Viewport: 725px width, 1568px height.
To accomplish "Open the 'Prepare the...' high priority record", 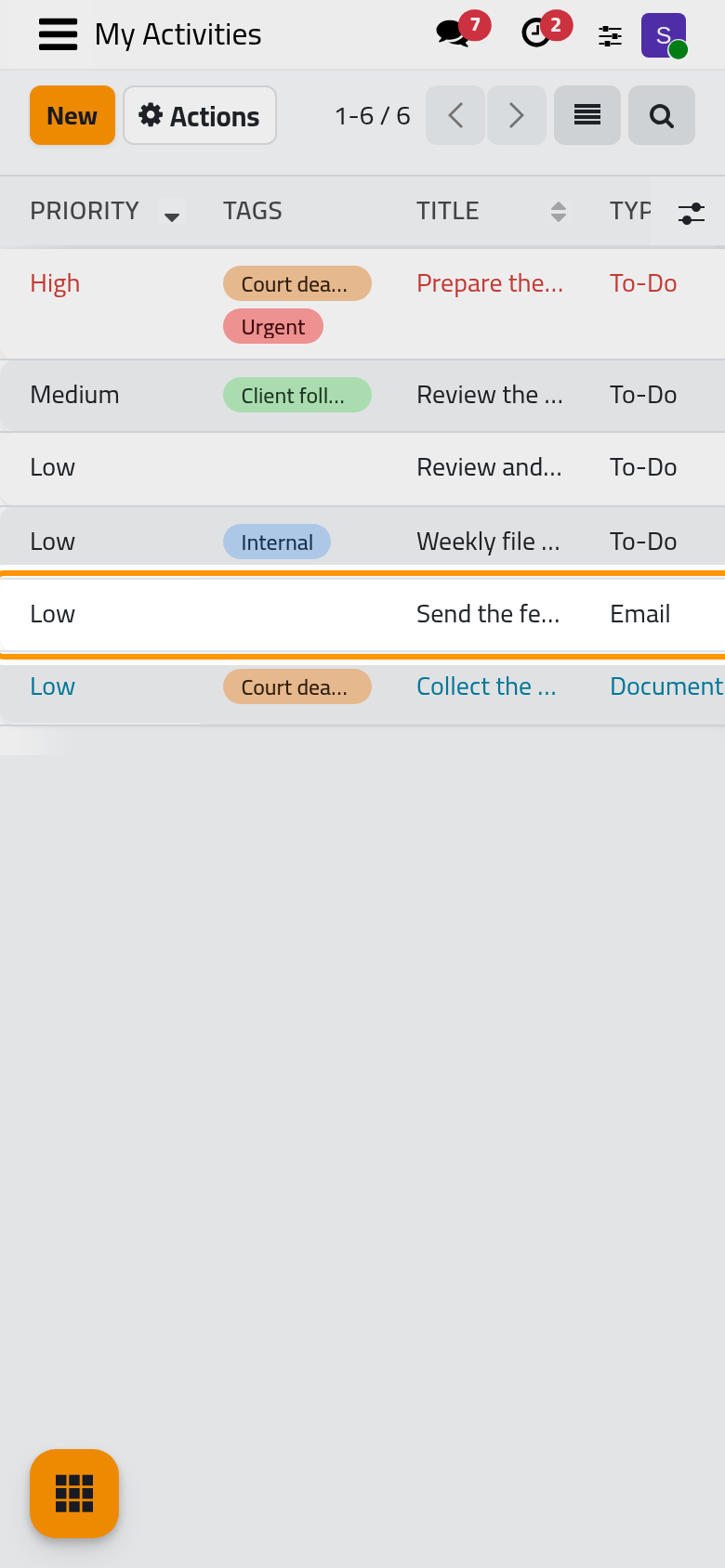I will coord(490,283).
